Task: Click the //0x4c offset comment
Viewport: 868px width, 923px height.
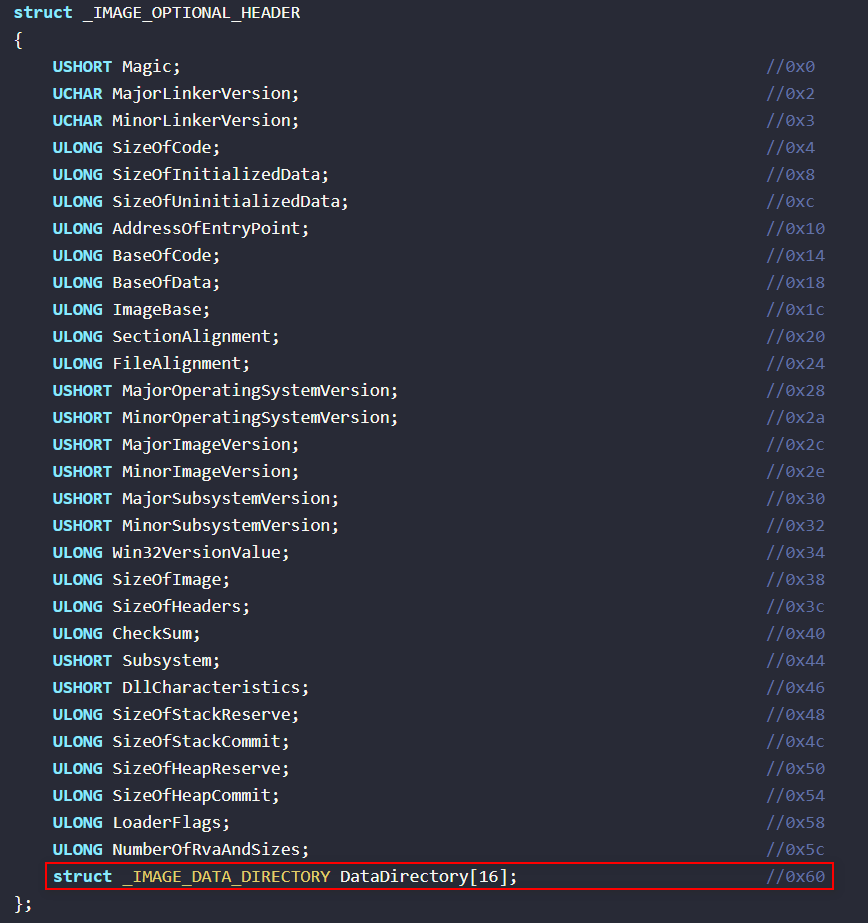Action: [796, 742]
